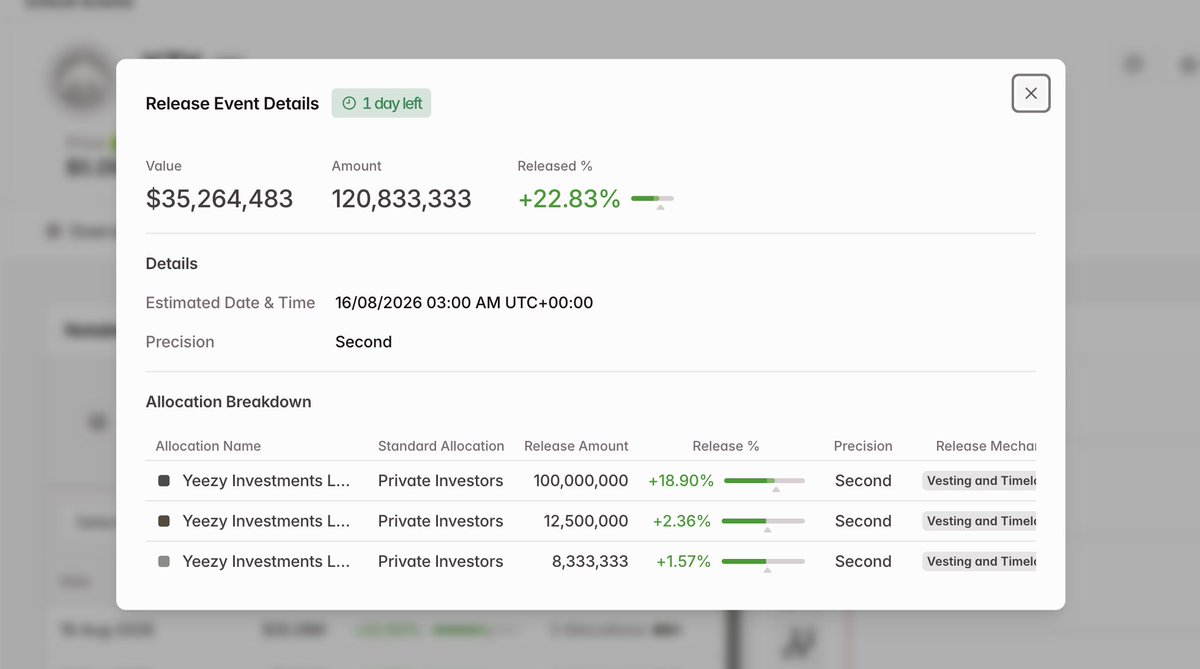
Task: Click 'Second' precision in the 12,500,000 row
Action: click(x=863, y=521)
